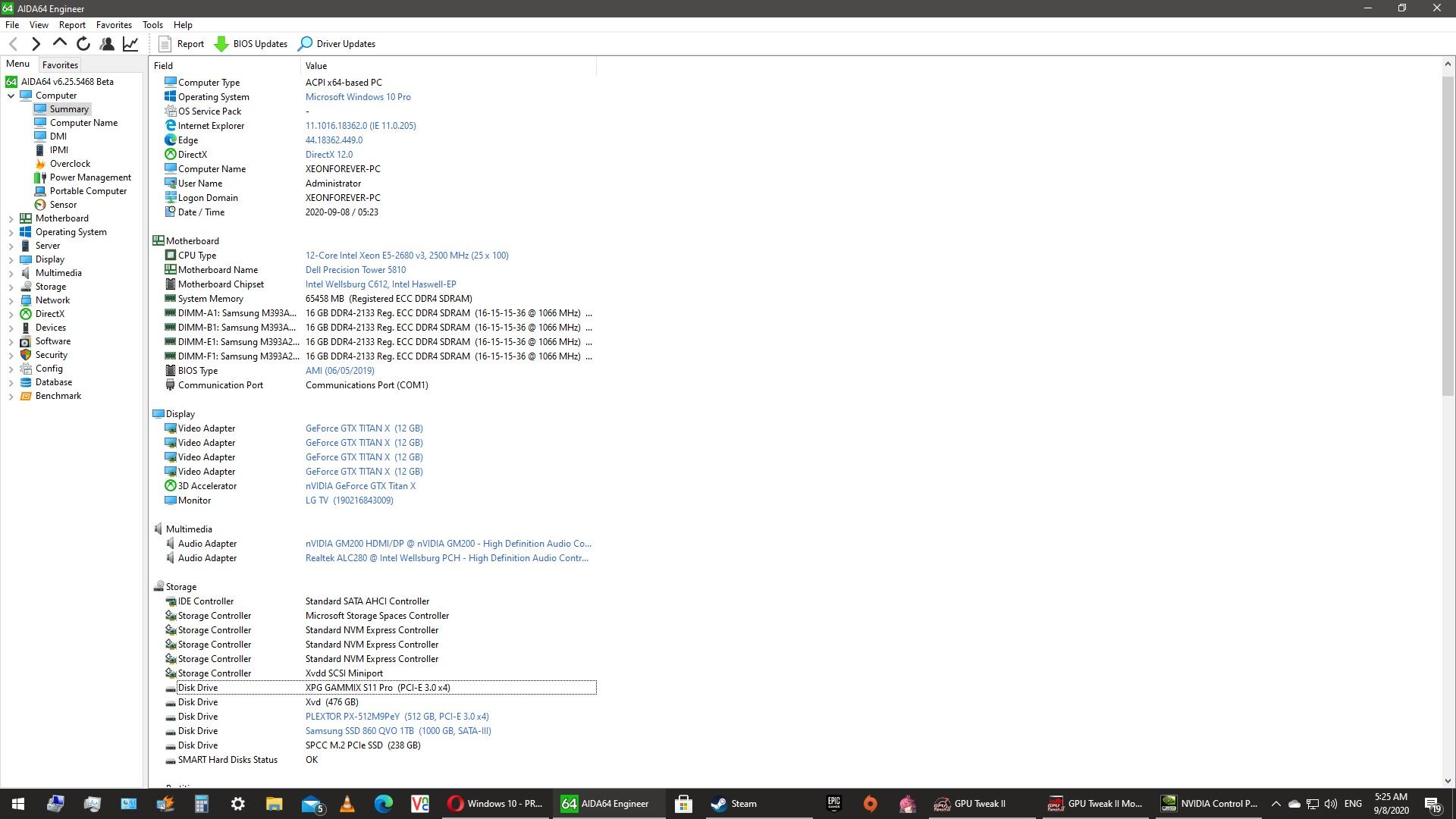Expand the Benchmark tree node

tap(11, 396)
